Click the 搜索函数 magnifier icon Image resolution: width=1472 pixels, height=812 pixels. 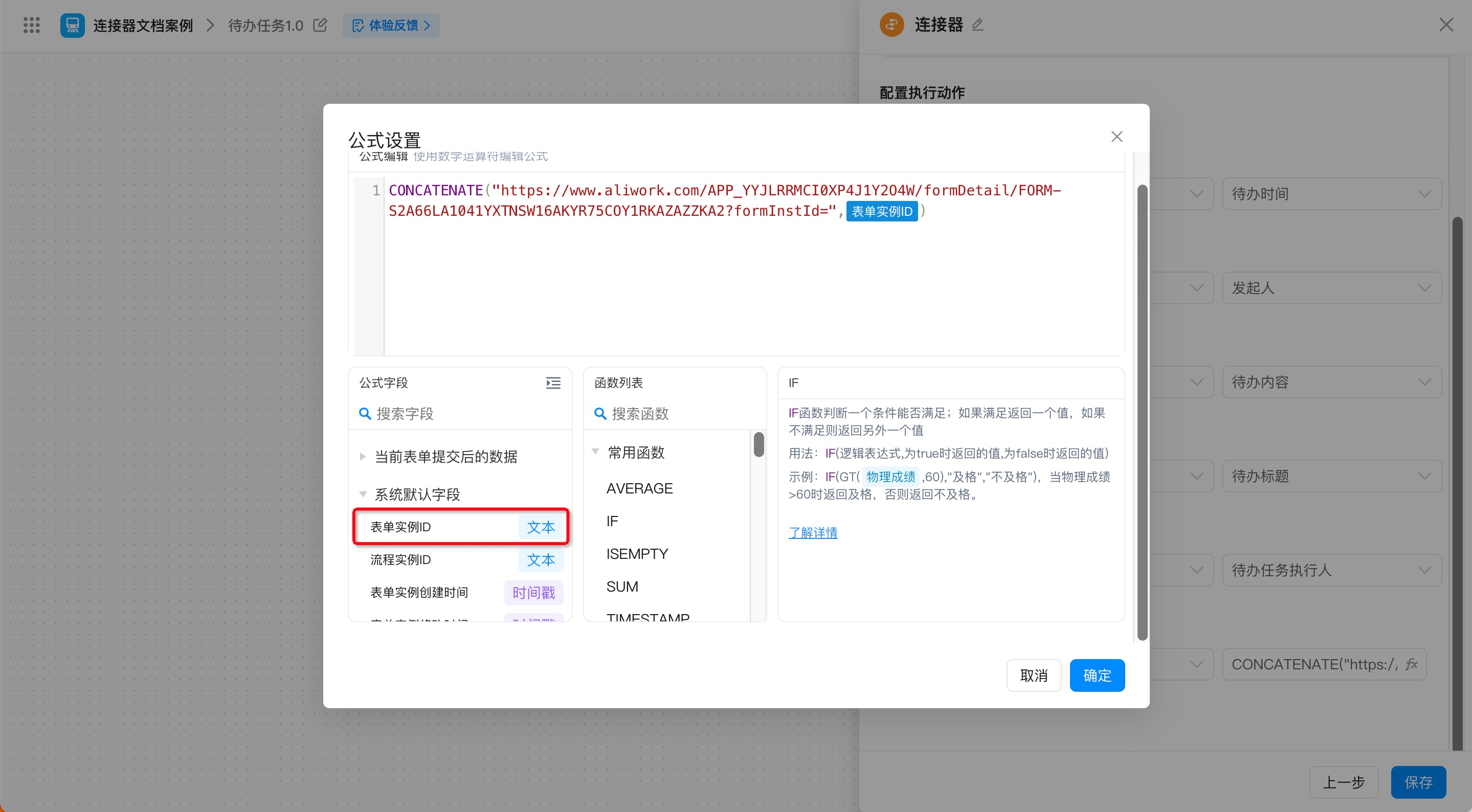coord(600,413)
